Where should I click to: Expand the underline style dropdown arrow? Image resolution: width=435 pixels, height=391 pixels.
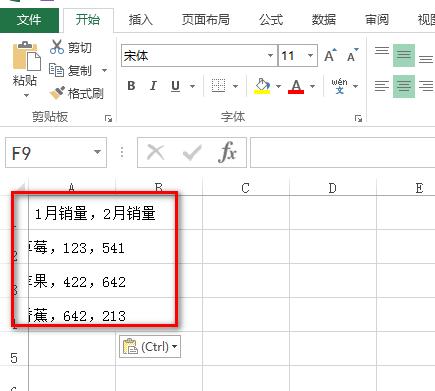tap(192, 86)
